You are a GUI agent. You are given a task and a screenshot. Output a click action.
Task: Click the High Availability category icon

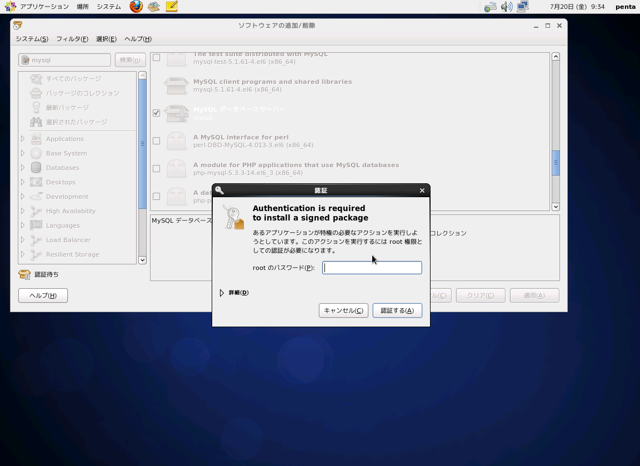click(x=36, y=211)
